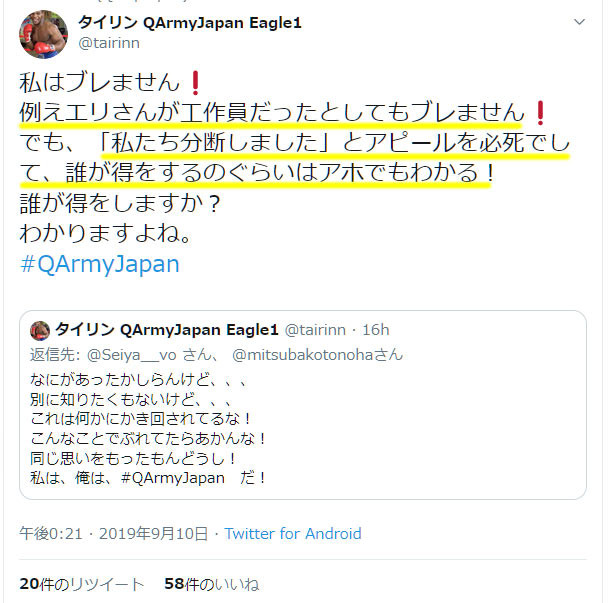Select the first line 私はブレません text
Viewport: 614px width, 603px height.
99,83
